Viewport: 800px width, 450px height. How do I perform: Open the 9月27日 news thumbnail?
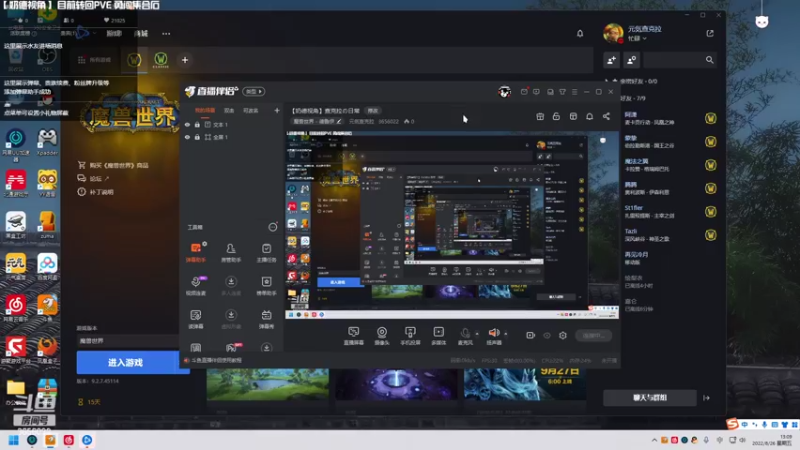pos(525,384)
